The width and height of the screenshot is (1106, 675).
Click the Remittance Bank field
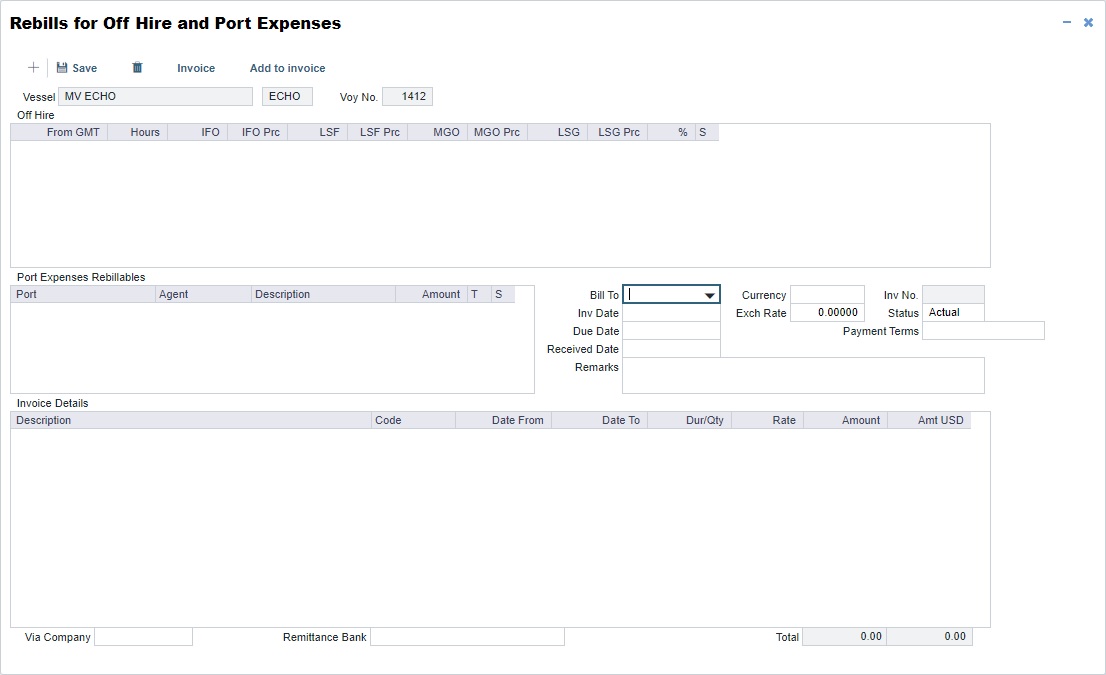(466, 637)
